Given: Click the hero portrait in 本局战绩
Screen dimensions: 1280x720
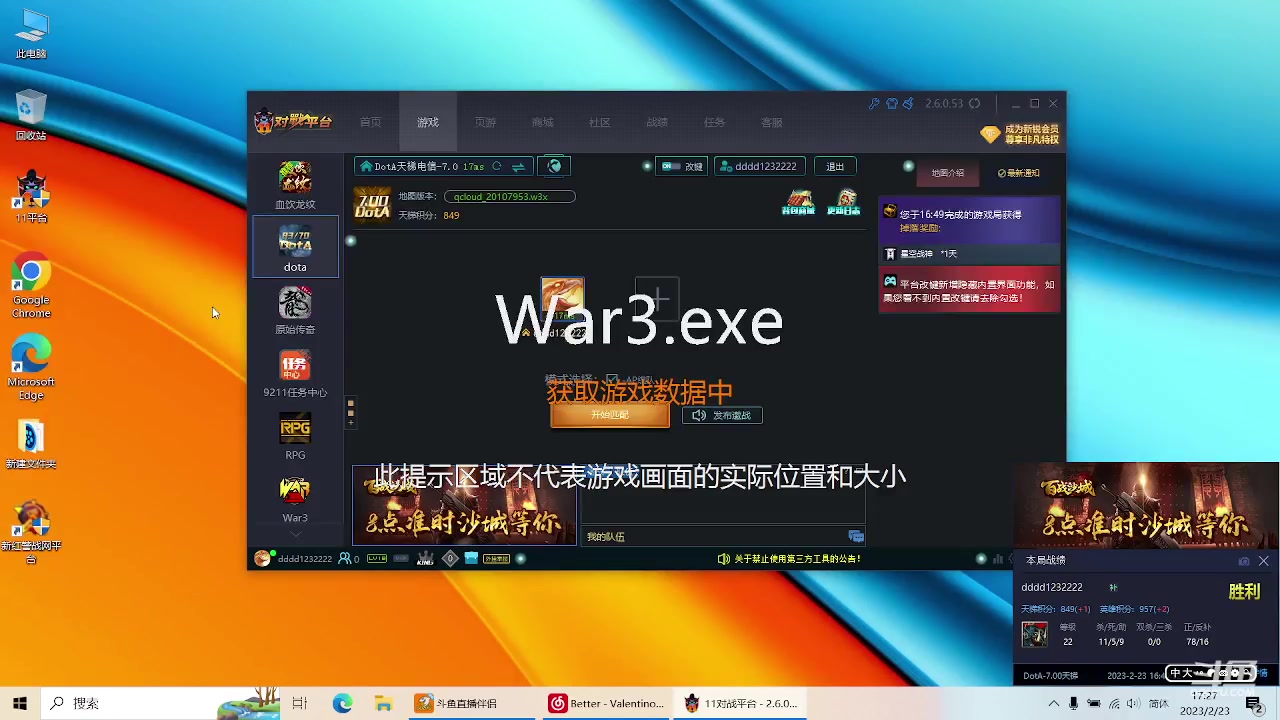Looking at the screenshot, I should (x=1034, y=634).
